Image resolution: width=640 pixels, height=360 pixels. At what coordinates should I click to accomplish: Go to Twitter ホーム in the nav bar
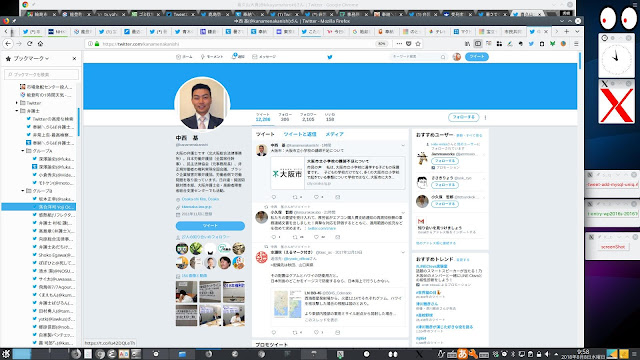(184, 57)
